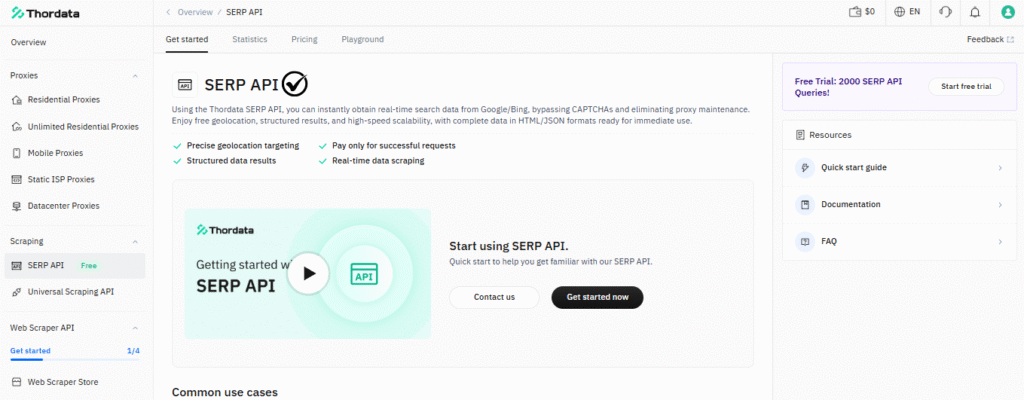The height and width of the screenshot is (400, 1024).
Task: Go to Universal Scraping API
Action: pos(70,292)
